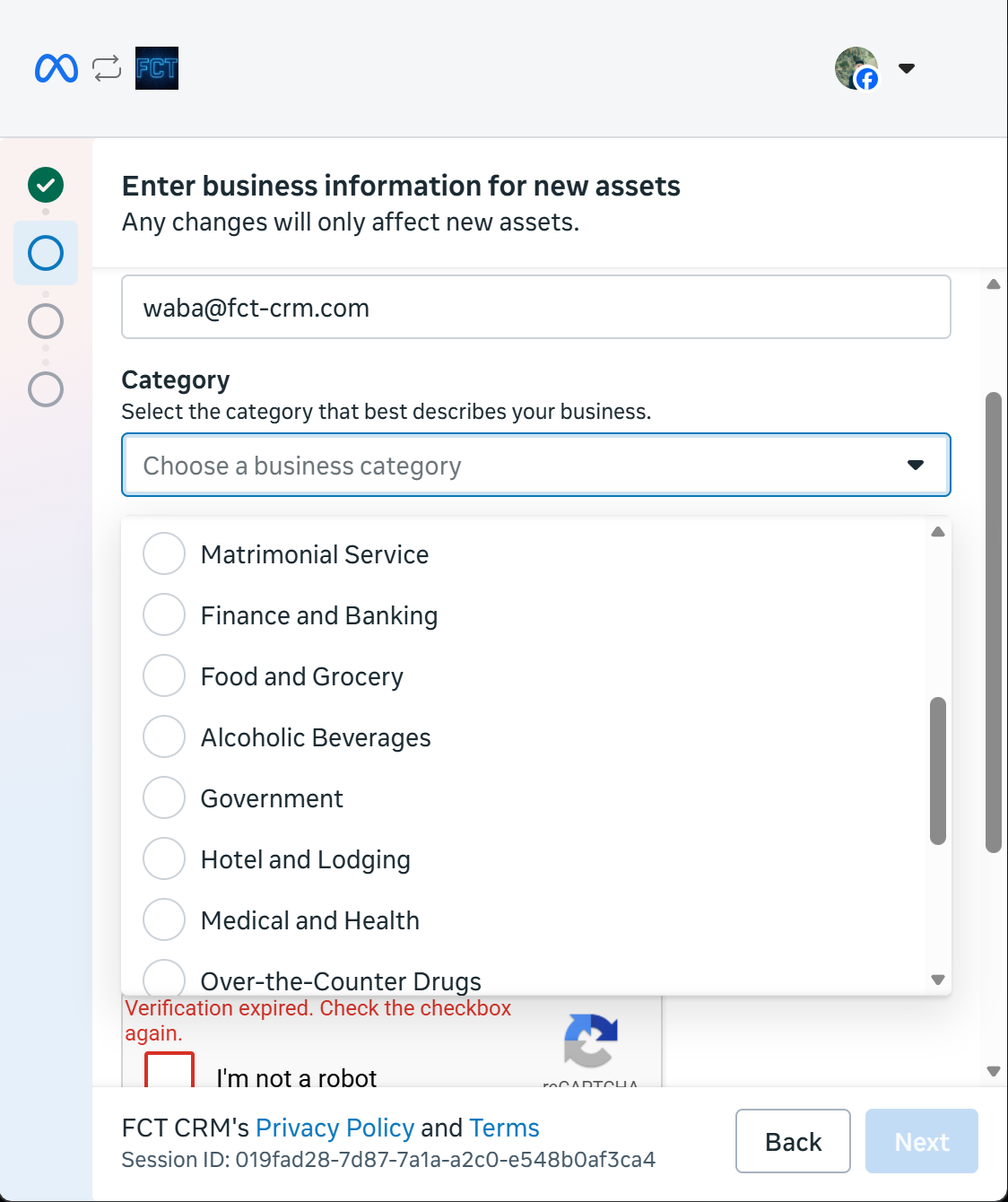
Task: Choose the Hotel and Lodging radio option
Action: (x=164, y=858)
